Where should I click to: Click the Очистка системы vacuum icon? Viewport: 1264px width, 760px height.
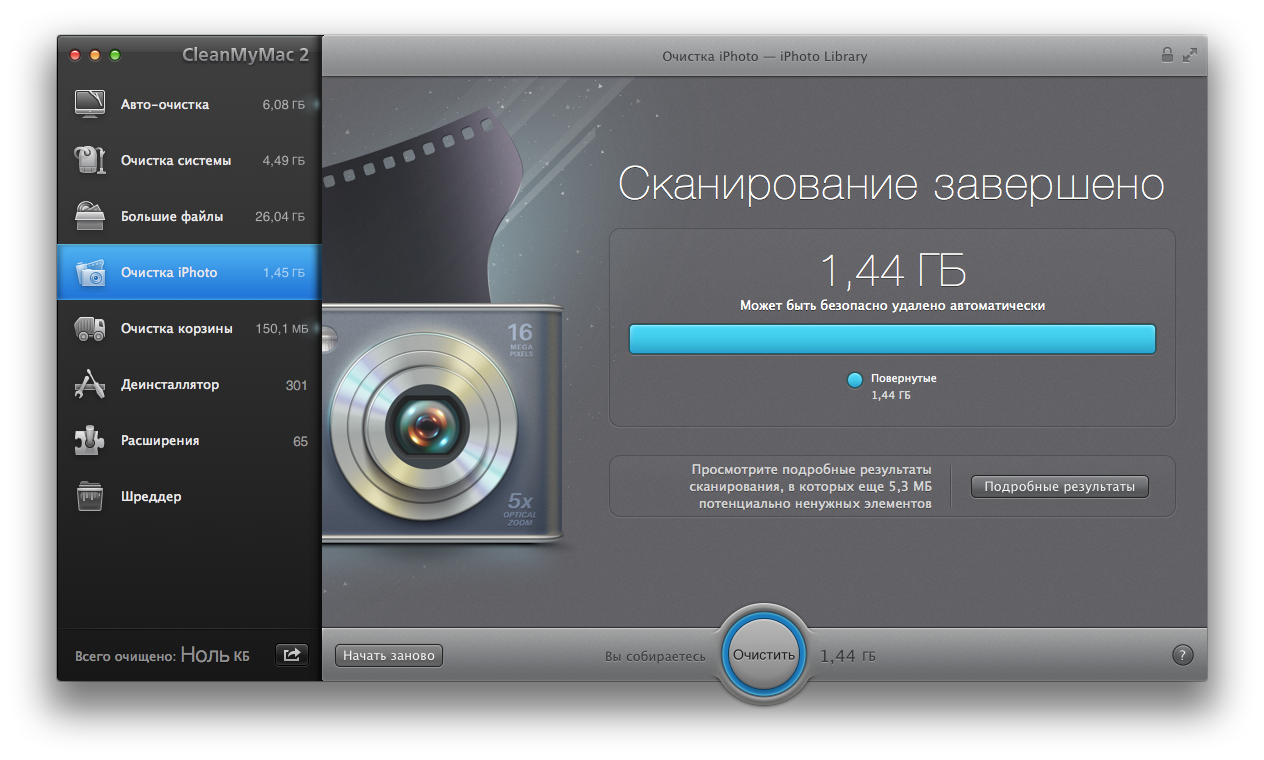pos(90,160)
